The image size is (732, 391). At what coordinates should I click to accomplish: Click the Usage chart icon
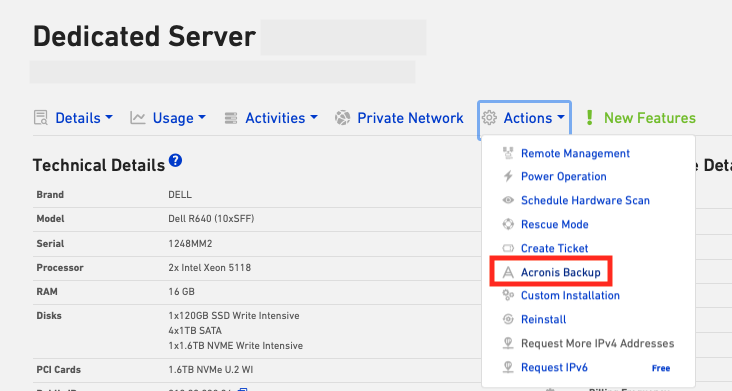pos(137,118)
